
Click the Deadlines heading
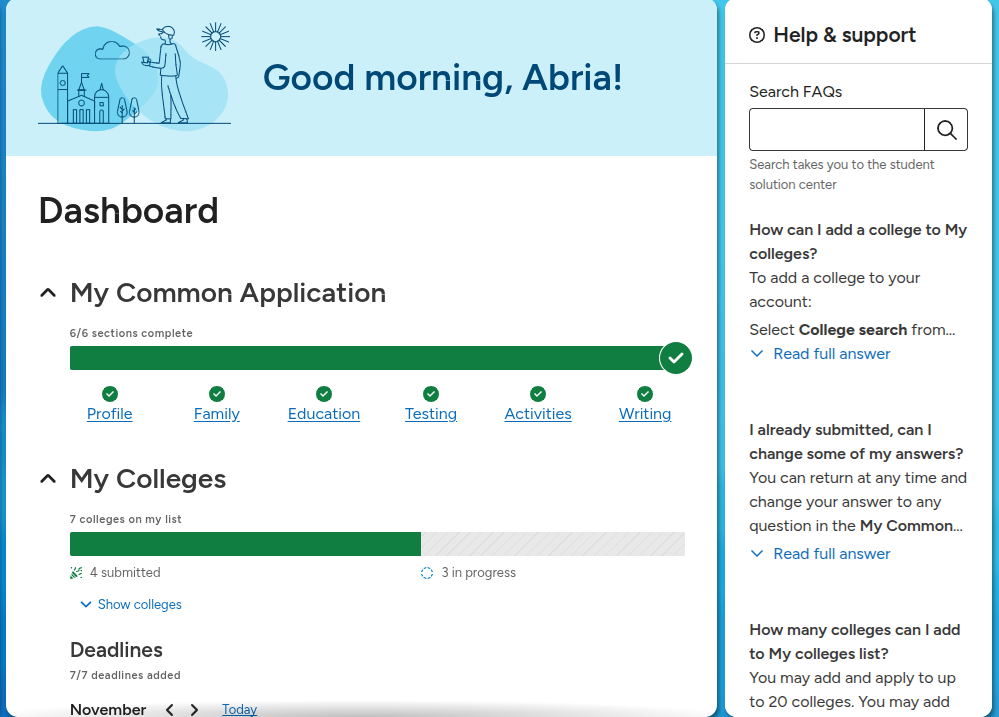point(116,650)
